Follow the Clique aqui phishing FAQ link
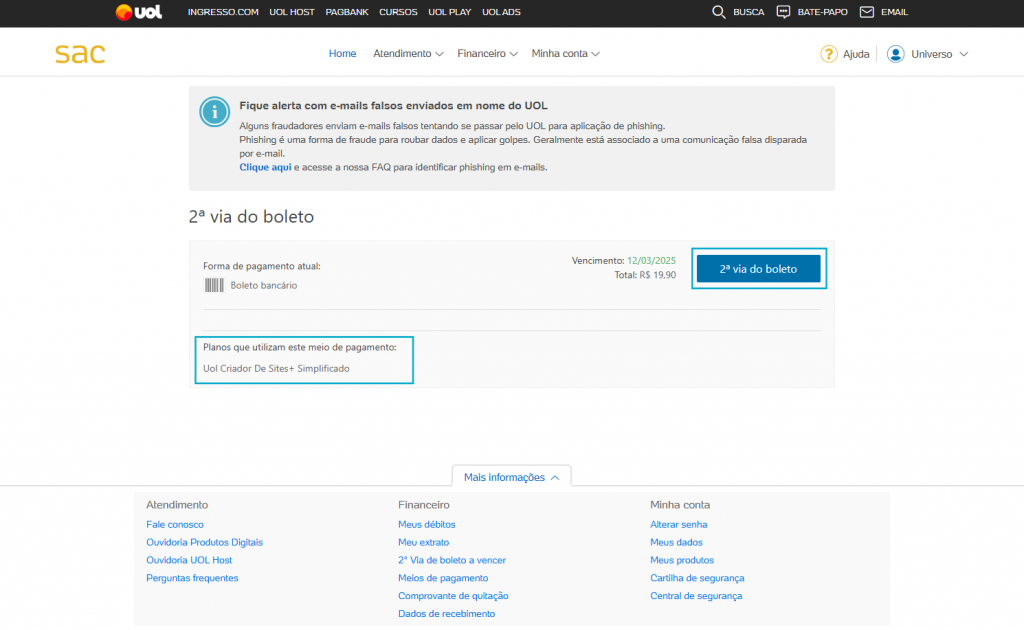Image resolution: width=1024 pixels, height=630 pixels. (x=265, y=167)
